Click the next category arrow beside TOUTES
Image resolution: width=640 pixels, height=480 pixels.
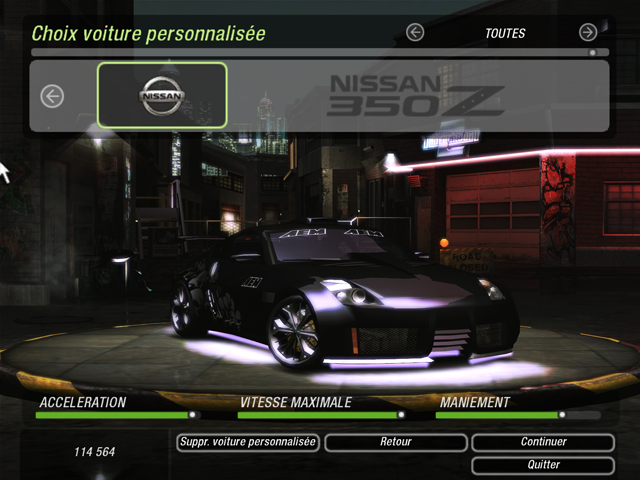[588, 32]
